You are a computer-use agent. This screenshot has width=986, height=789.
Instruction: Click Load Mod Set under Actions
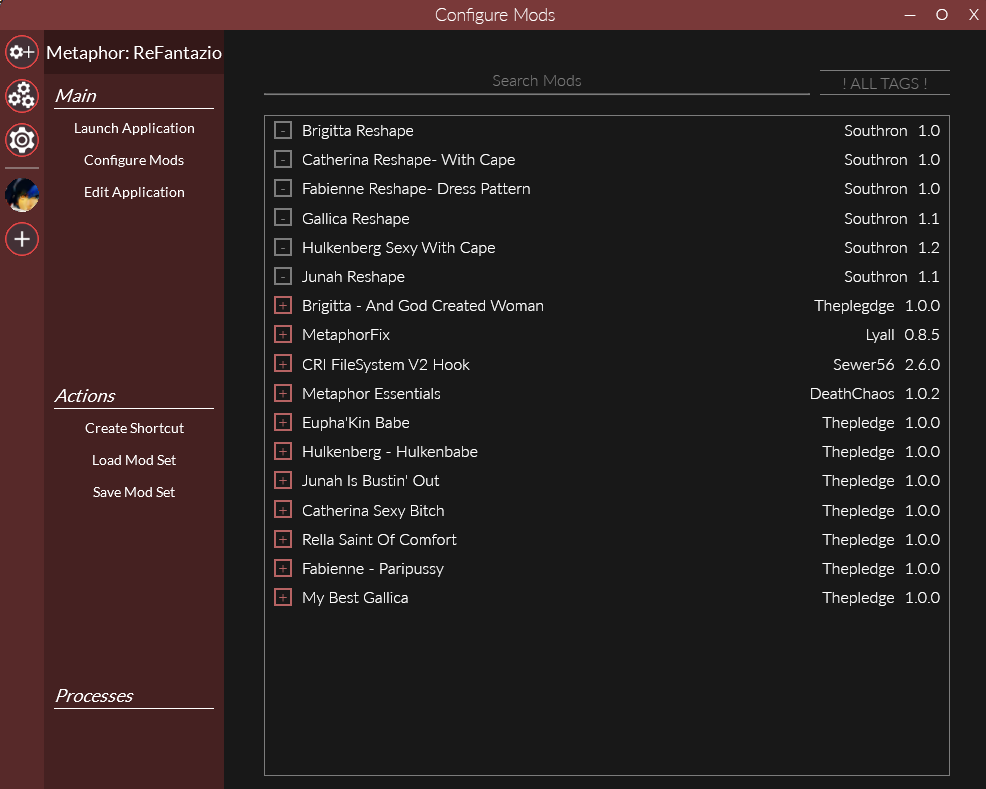click(x=134, y=460)
